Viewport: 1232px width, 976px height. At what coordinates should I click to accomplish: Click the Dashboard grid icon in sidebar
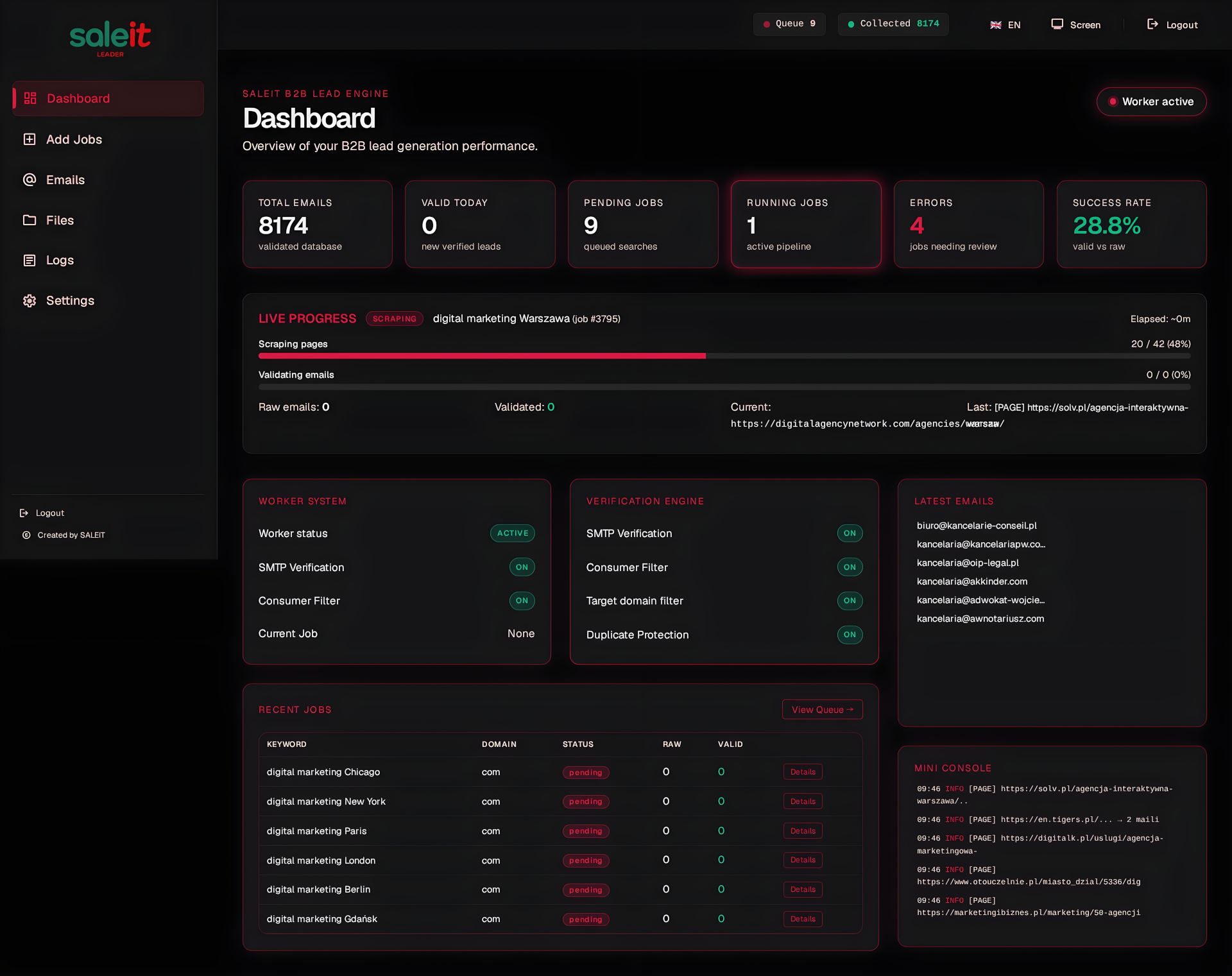pyautogui.click(x=30, y=98)
